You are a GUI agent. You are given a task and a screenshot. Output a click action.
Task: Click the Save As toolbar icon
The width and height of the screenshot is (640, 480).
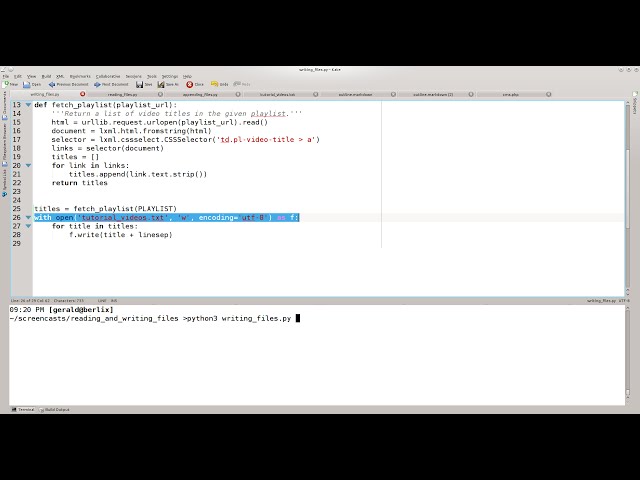(161, 84)
